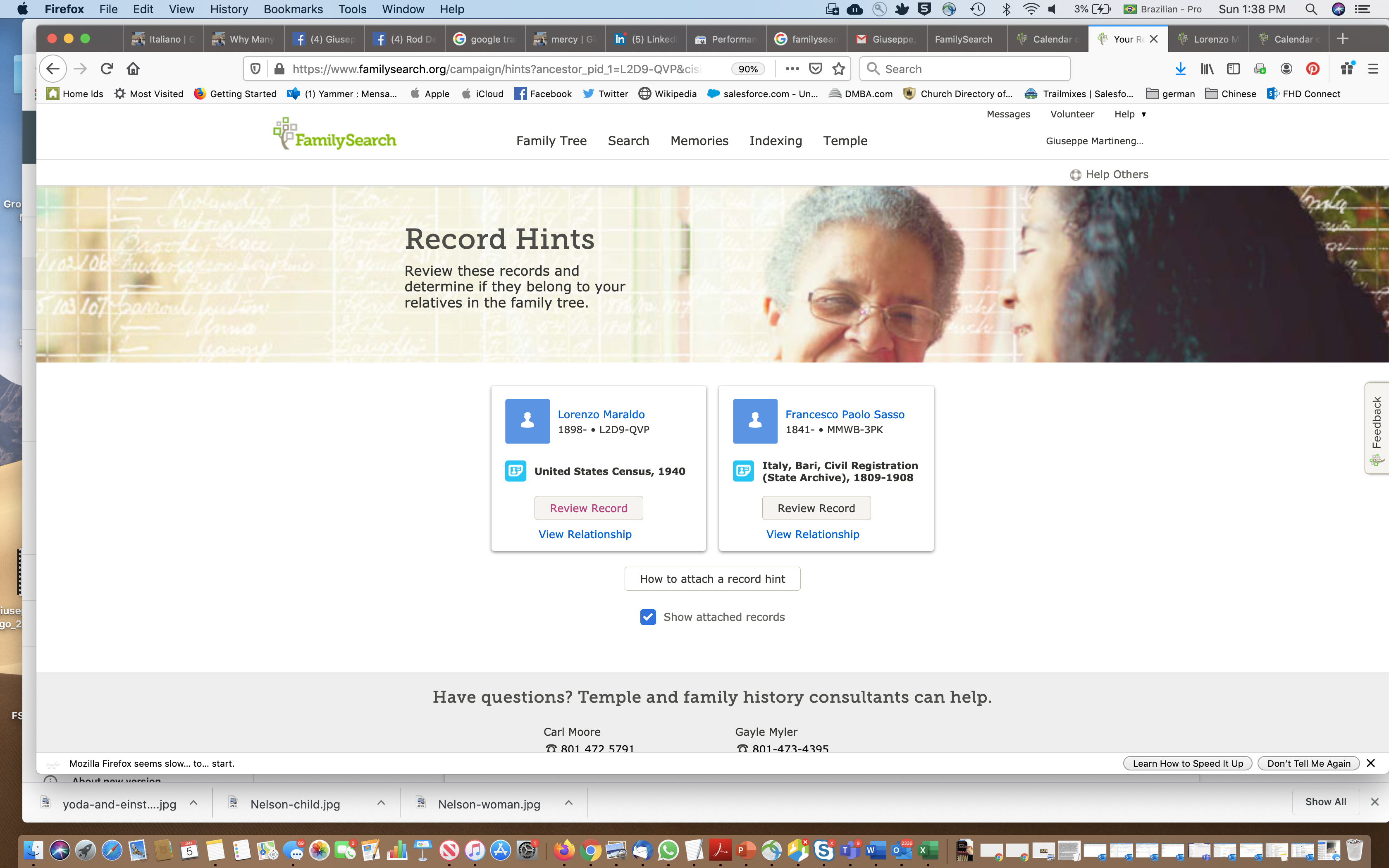Click the padlock site security icon

click(279, 69)
